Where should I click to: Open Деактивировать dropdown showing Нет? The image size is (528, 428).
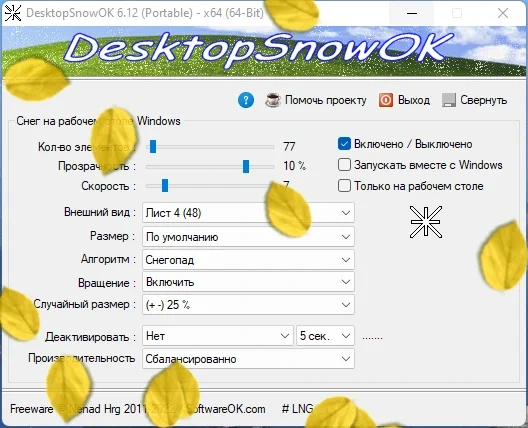pyautogui.click(x=218, y=336)
